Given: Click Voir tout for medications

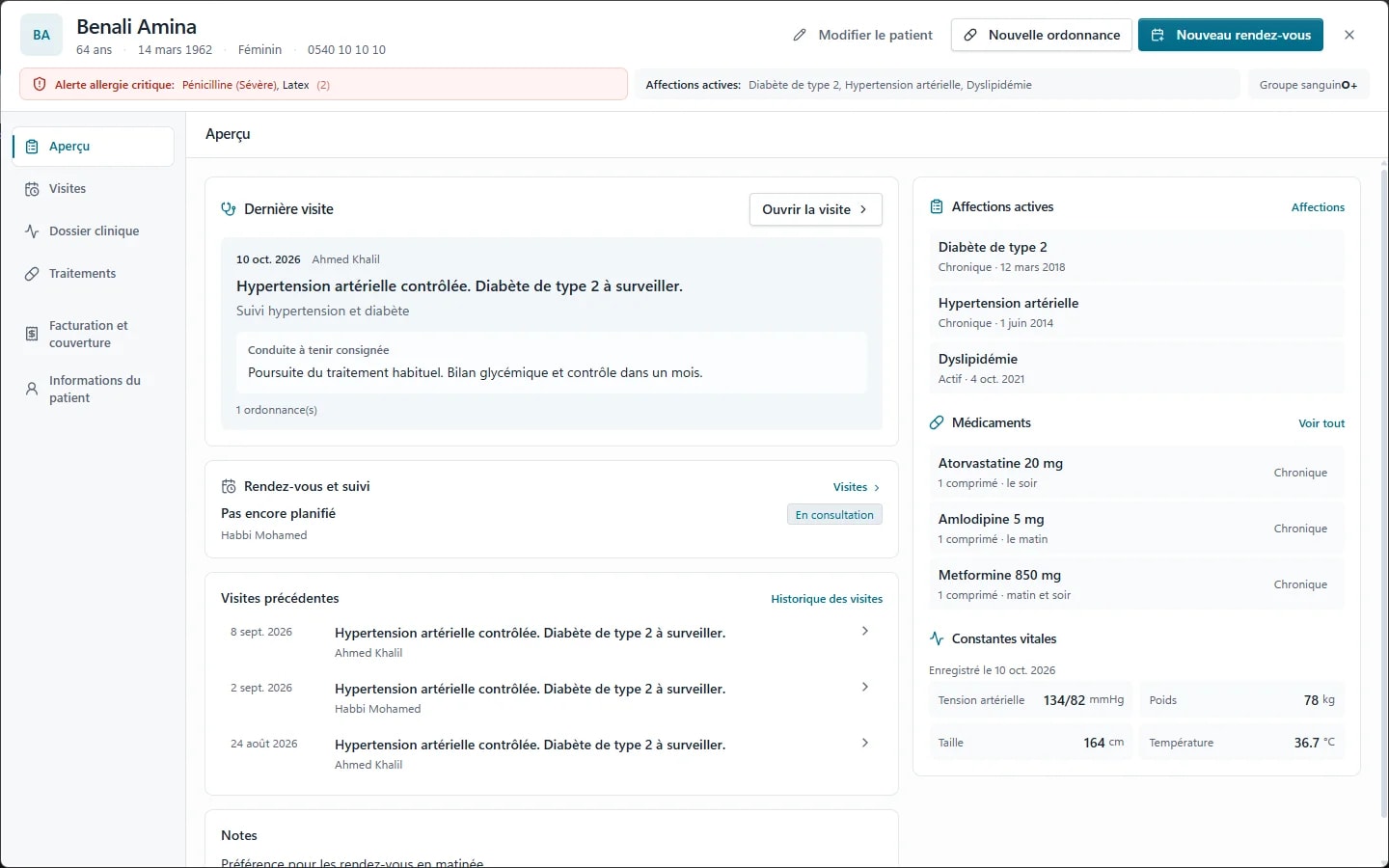Looking at the screenshot, I should pos(1321,423).
